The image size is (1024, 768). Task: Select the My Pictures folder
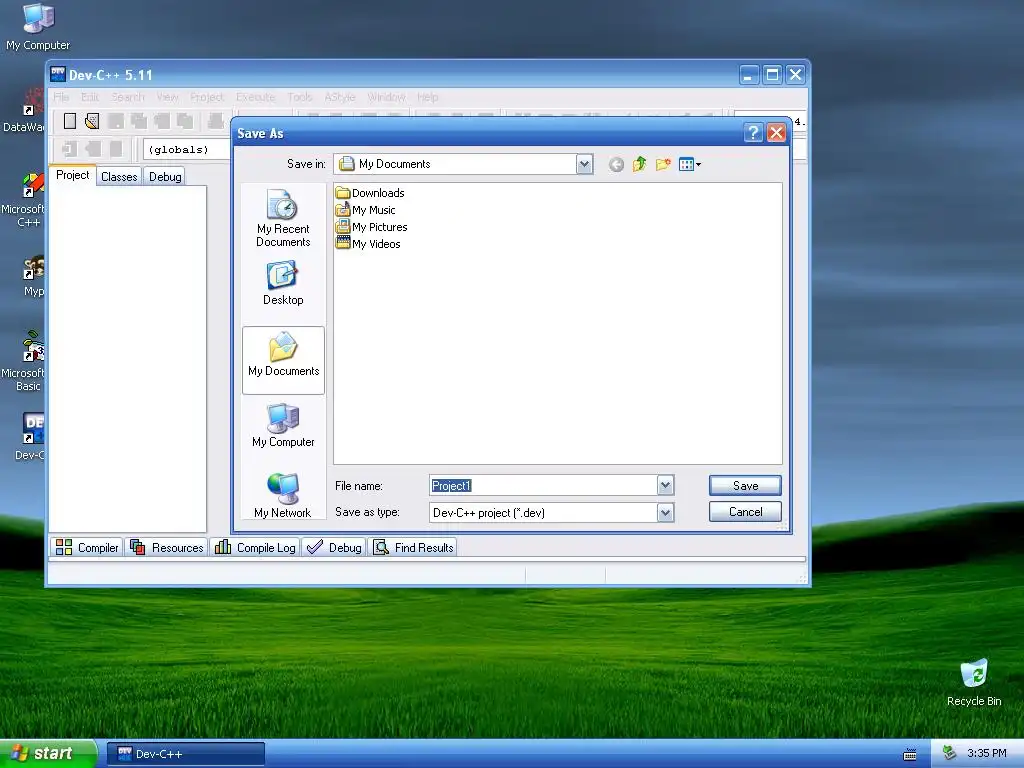coord(372,227)
